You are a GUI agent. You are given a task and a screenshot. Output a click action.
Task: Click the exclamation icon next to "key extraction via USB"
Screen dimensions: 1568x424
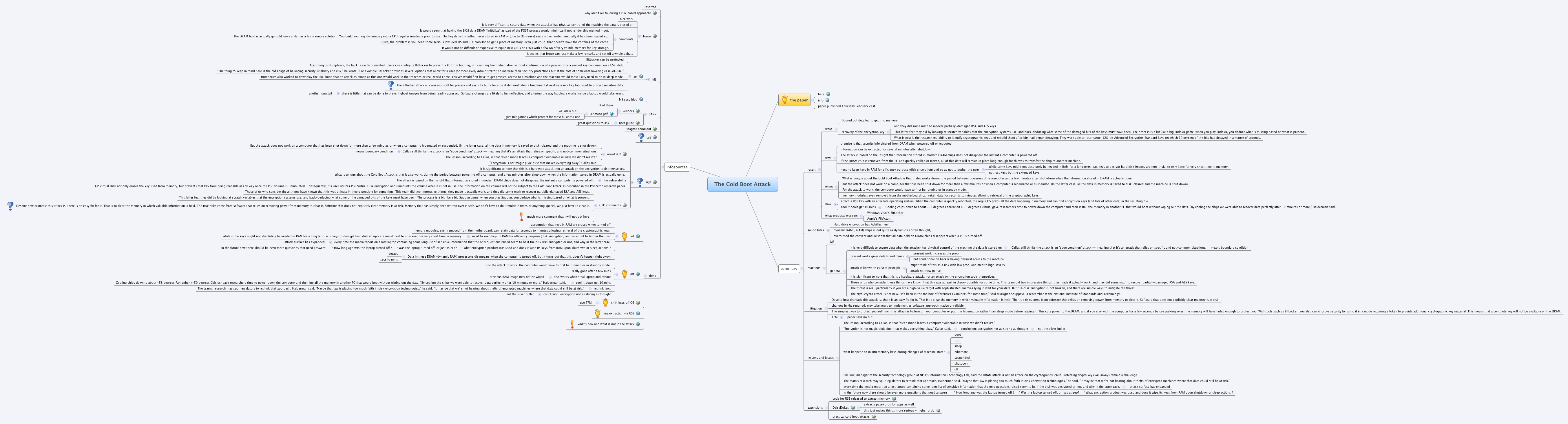pos(598,314)
